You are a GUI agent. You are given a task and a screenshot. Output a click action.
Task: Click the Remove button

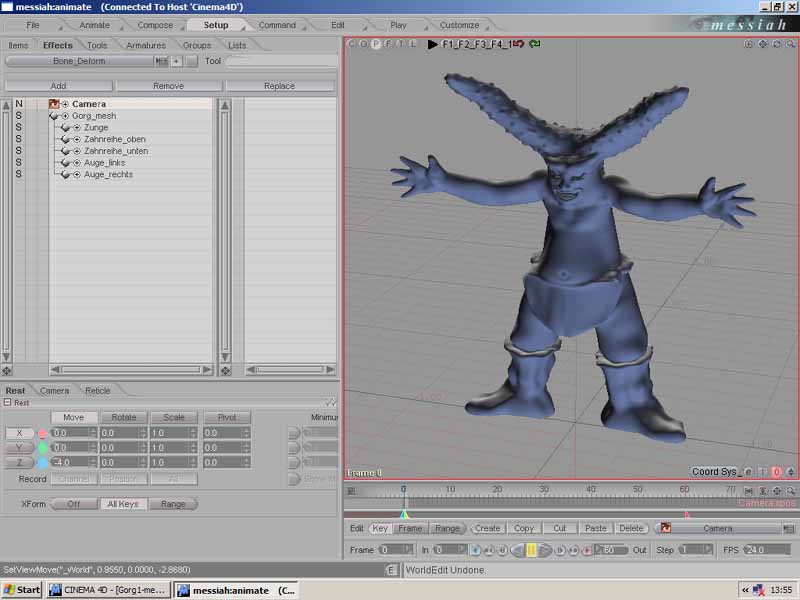click(168, 86)
